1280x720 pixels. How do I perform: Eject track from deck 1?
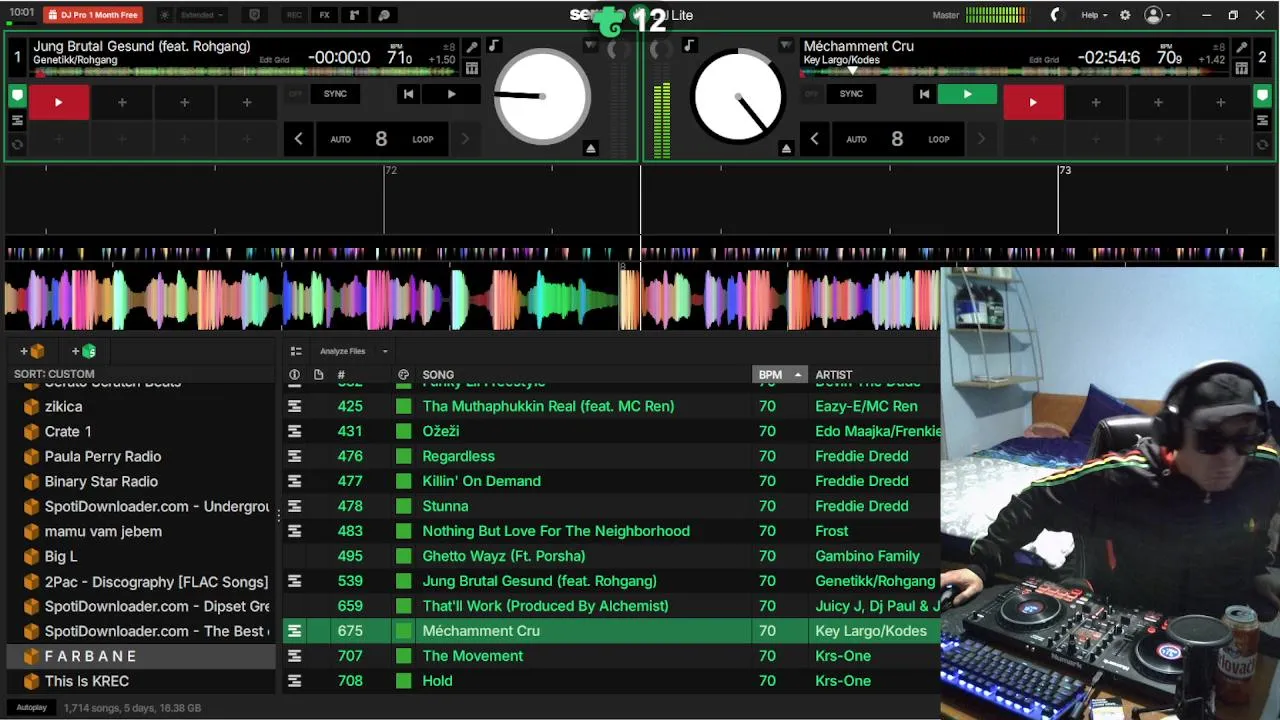click(591, 148)
